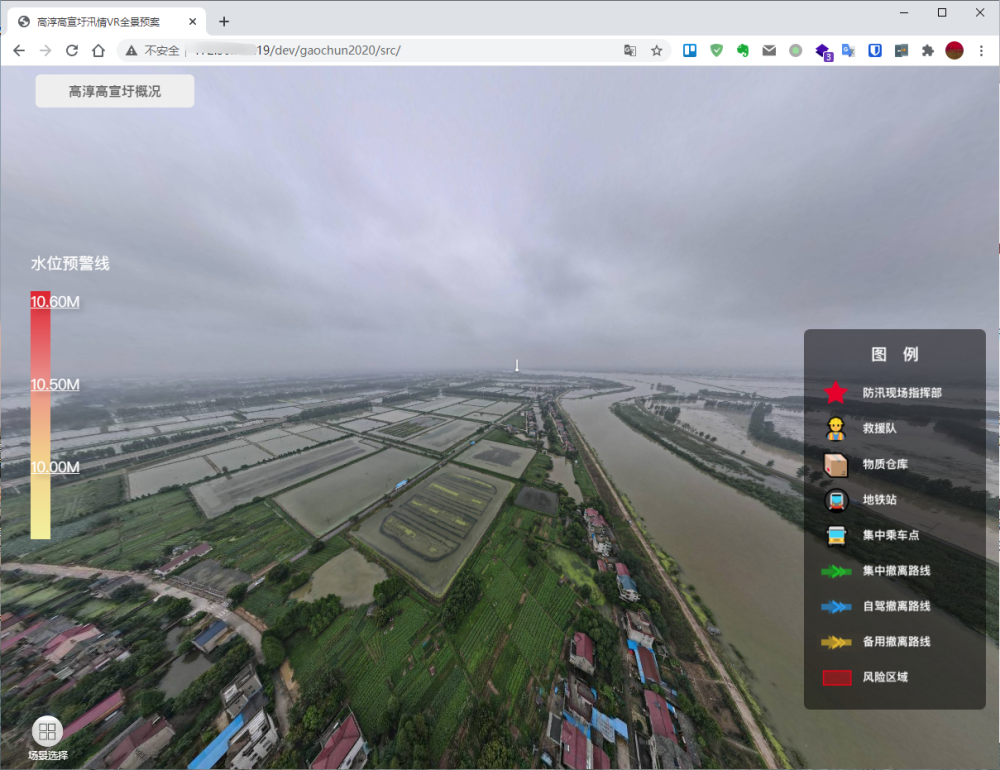
Task: Click the blue 自驾撤离路线 arrow icon
Action: (x=836, y=607)
